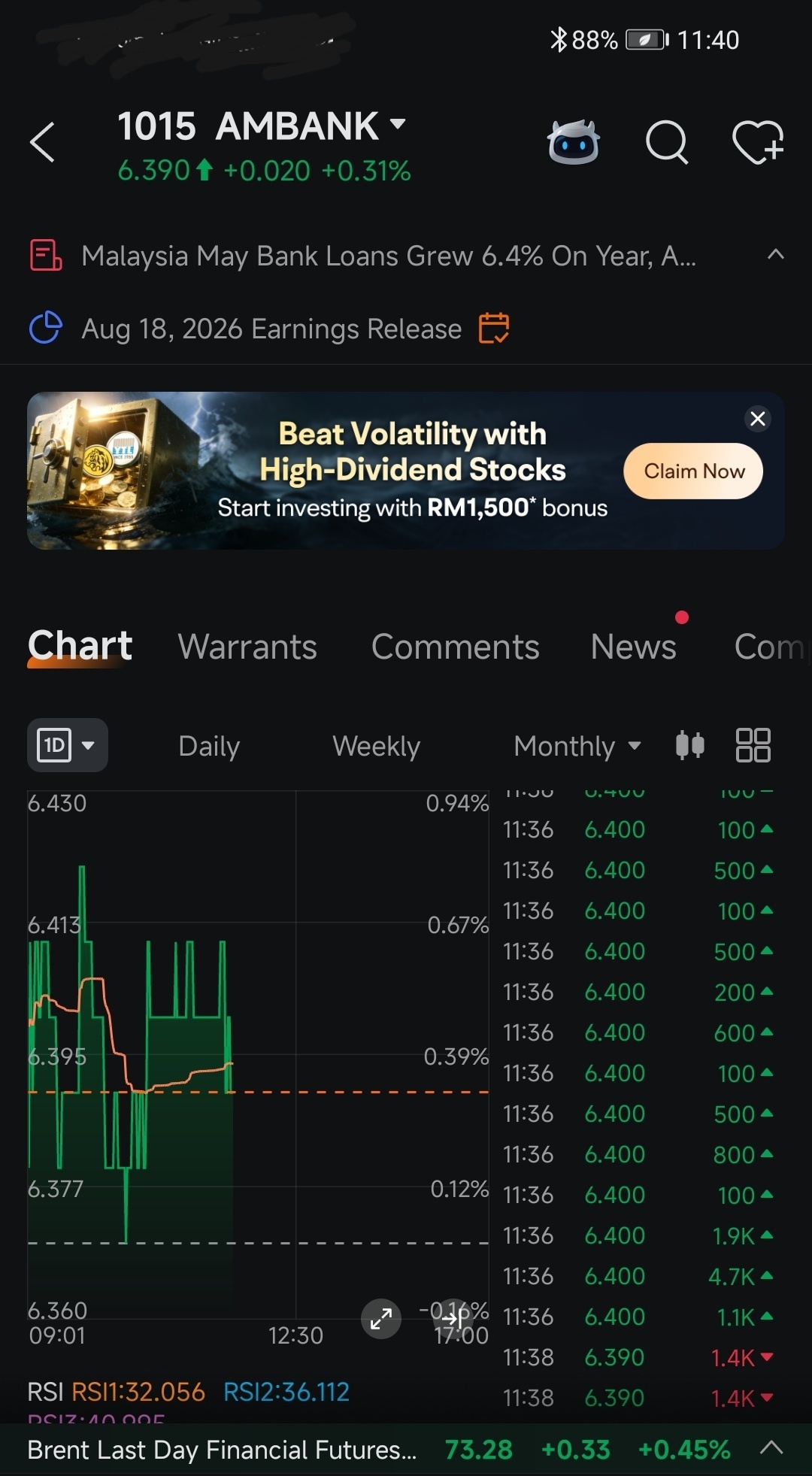This screenshot has height=1476, width=812.
Task: Tap the high-dividend stocks promo banner
Action: [406, 471]
